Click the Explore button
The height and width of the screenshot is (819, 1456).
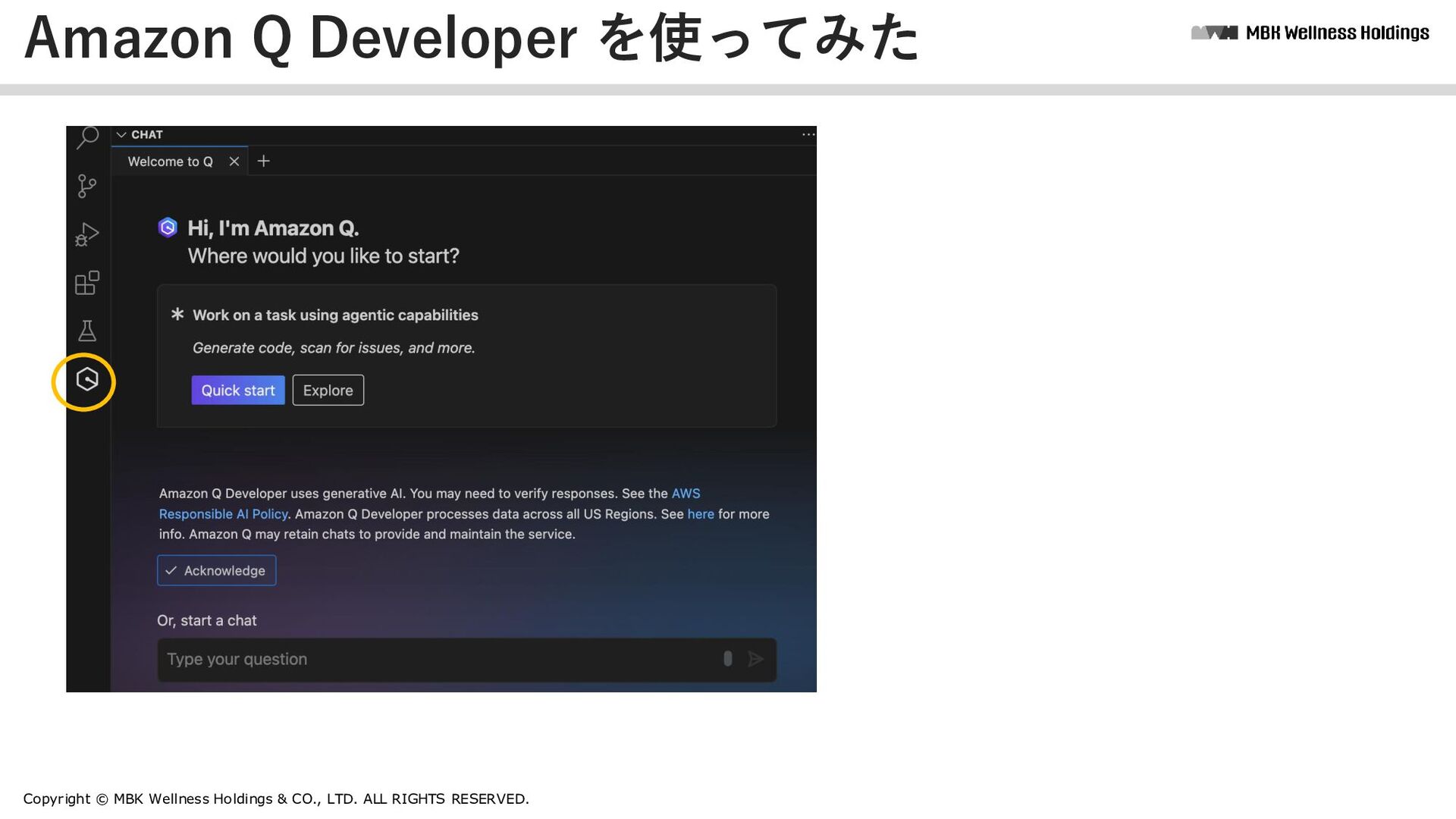[328, 391]
